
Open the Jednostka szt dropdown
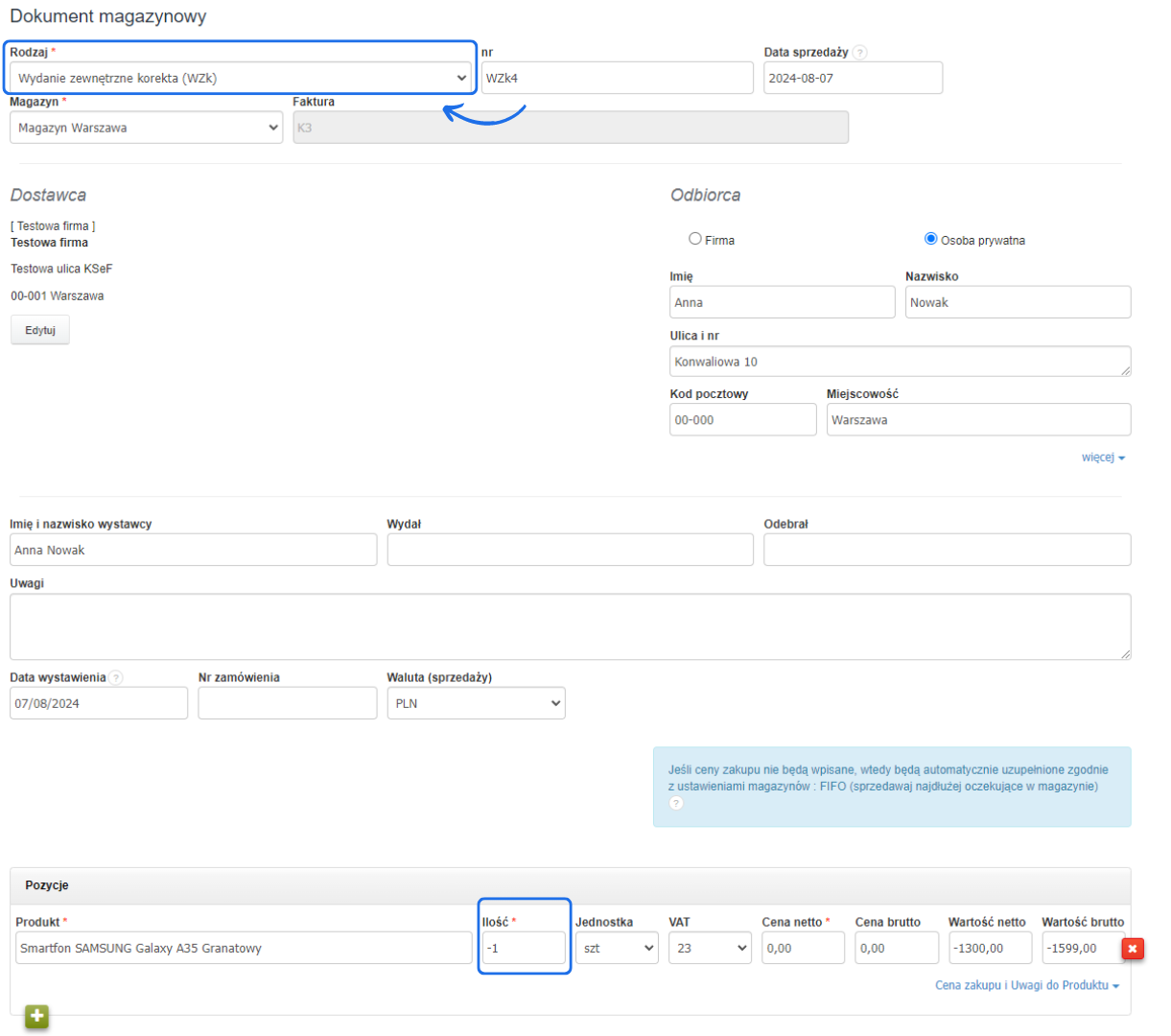tap(617, 948)
